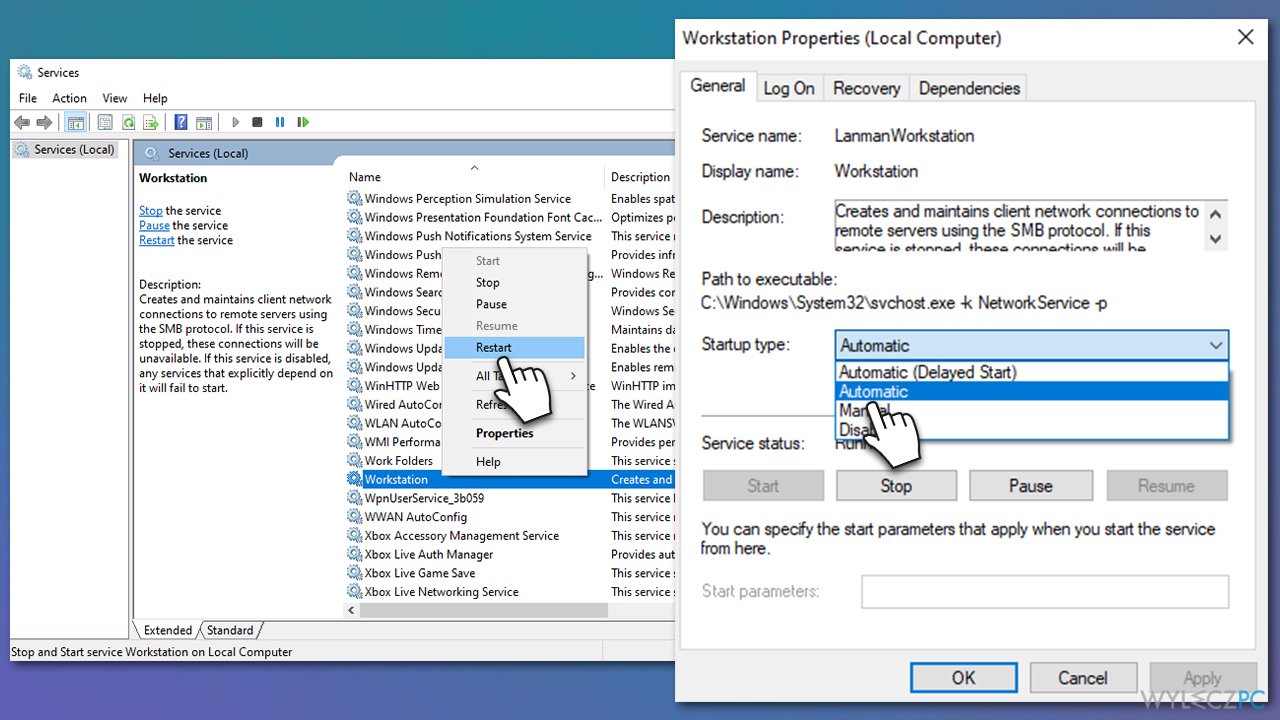The width and height of the screenshot is (1280, 720).
Task: Switch to the Extended view tab
Action: [167, 630]
